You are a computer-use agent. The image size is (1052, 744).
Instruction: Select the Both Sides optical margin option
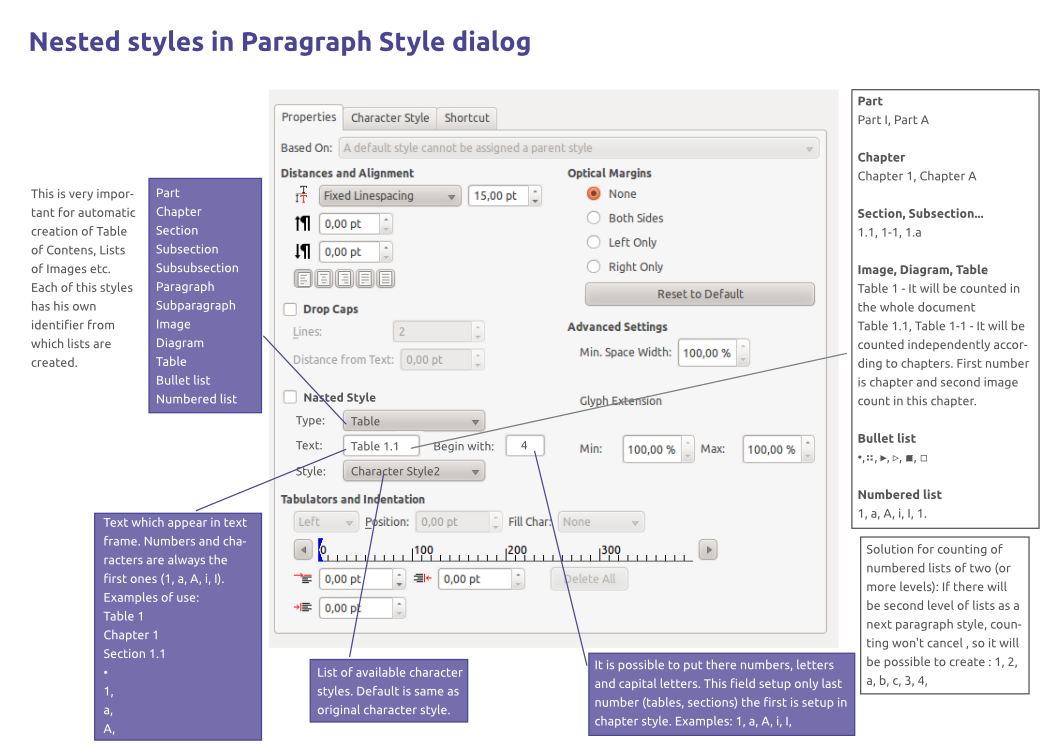pos(594,218)
